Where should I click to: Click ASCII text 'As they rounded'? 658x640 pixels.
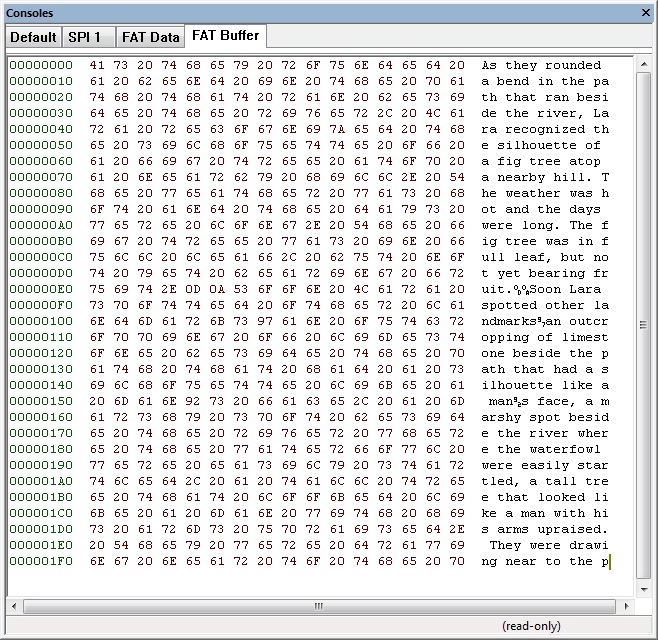pos(541,65)
